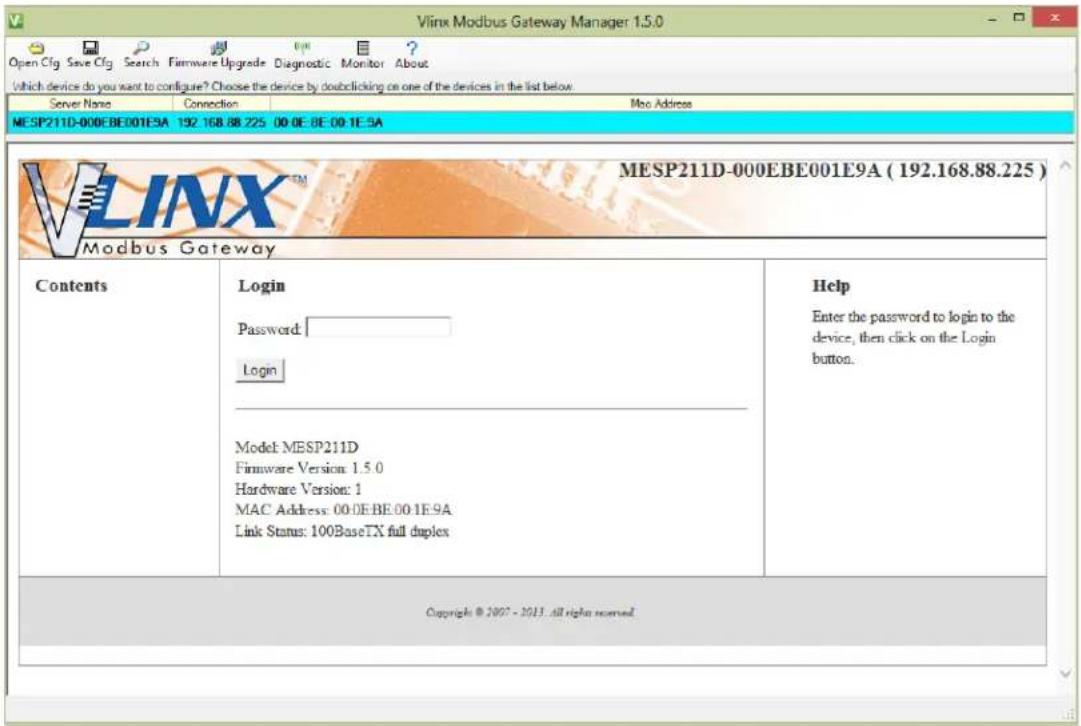
Task: Open the Monitor tool
Action: [x=363, y=55]
